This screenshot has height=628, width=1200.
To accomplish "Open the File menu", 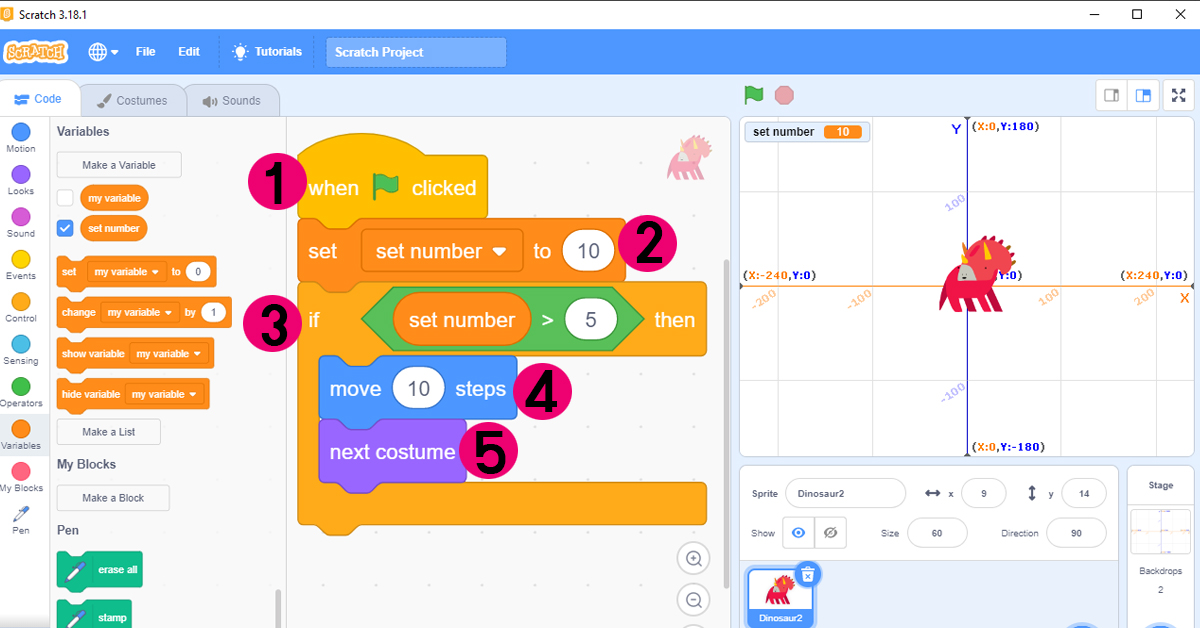I will 145,52.
